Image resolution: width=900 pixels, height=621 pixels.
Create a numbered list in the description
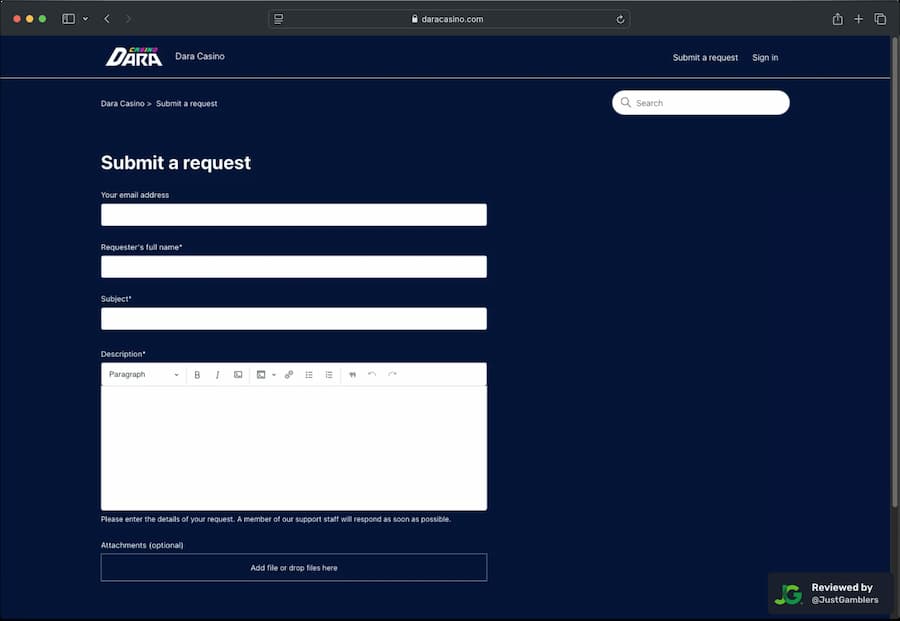pos(329,374)
